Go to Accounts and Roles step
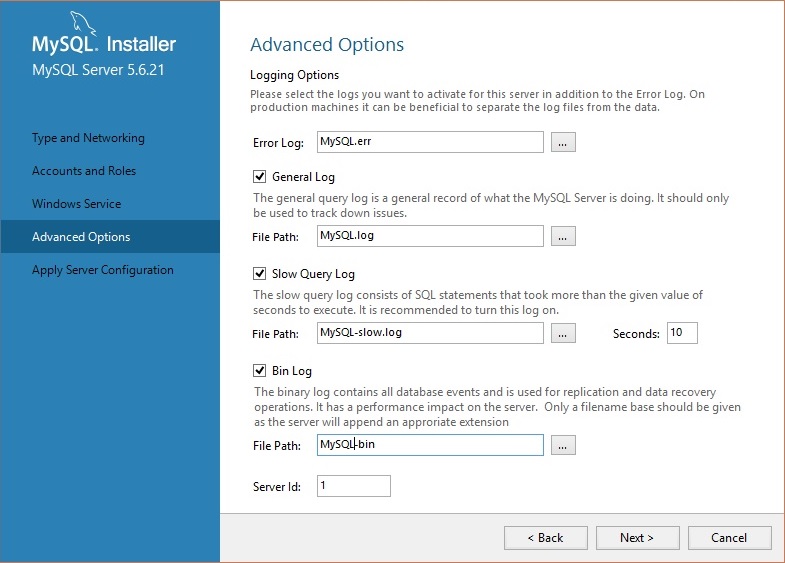 (84, 171)
